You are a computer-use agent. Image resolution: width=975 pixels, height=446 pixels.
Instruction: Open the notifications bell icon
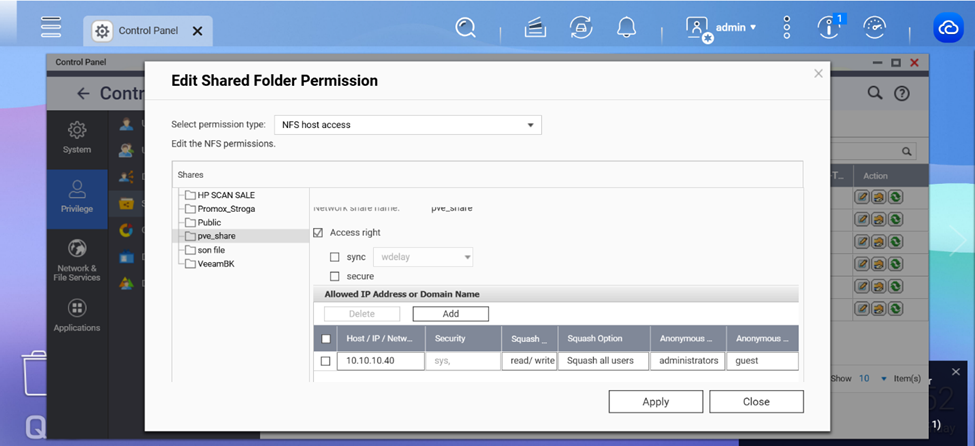(626, 28)
